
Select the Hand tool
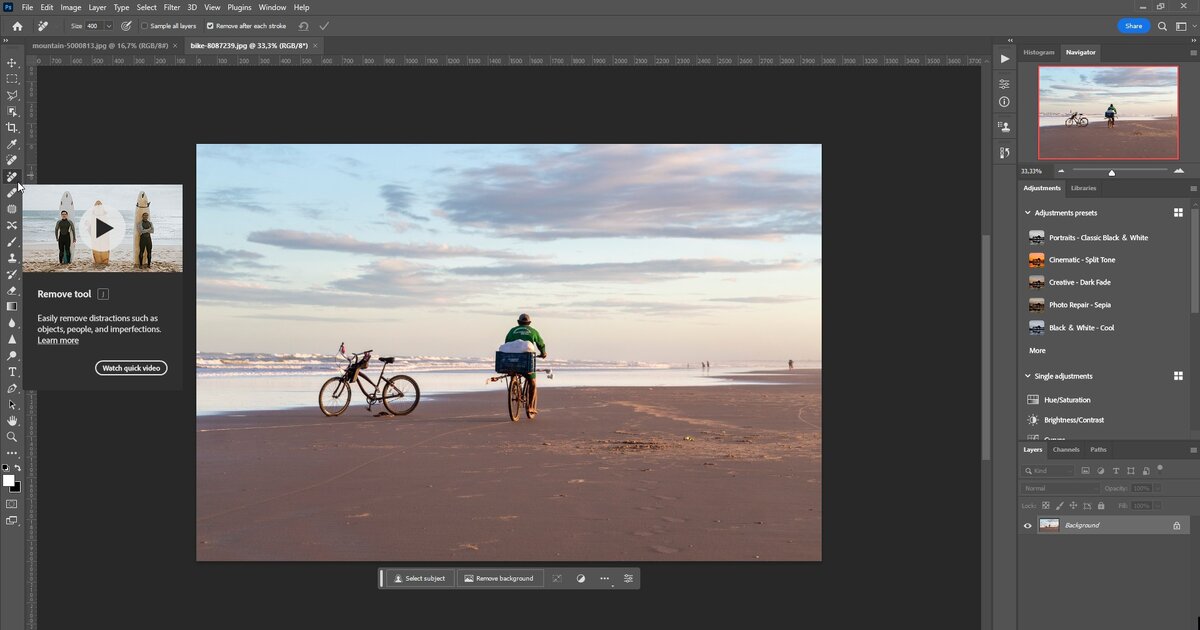12,421
